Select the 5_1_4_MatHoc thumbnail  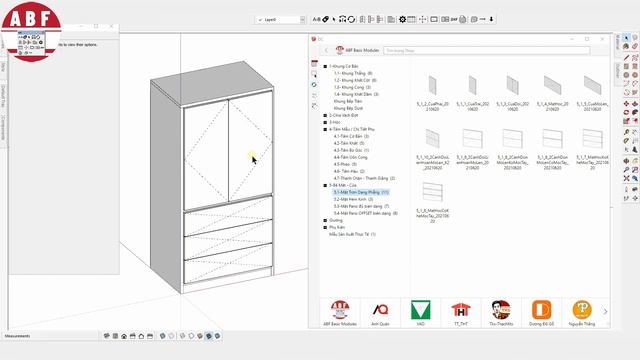(552, 85)
